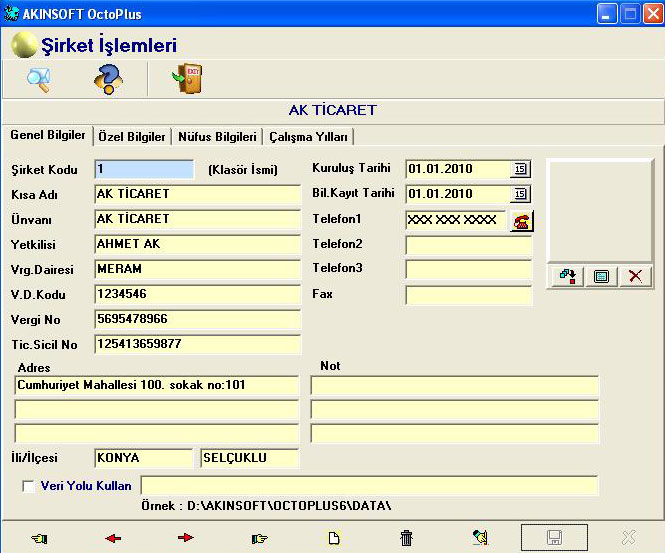
Task: Click the company logo image area
Action: pos(600,210)
